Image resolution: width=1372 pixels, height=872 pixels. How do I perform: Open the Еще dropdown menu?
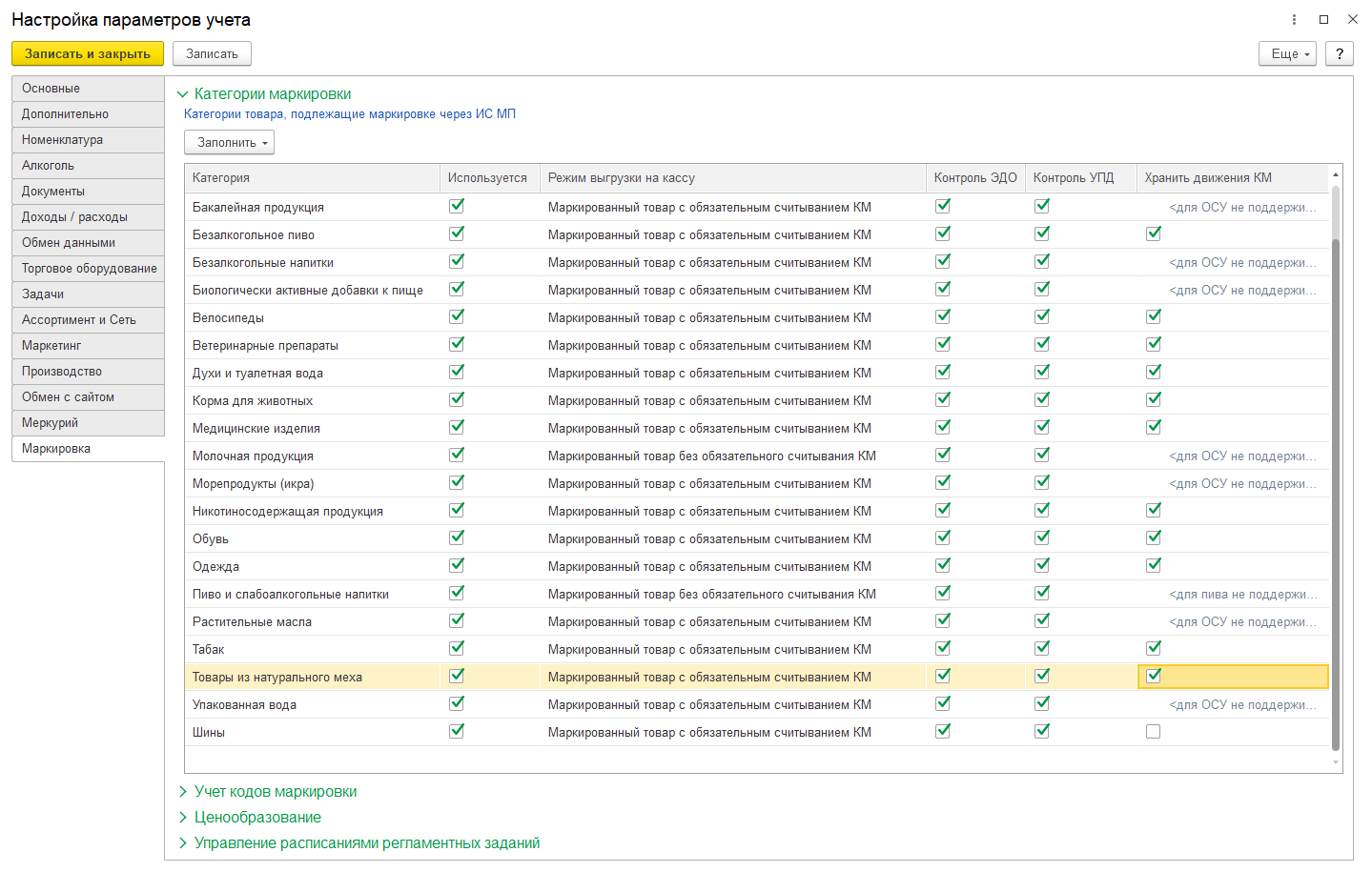click(x=1287, y=54)
